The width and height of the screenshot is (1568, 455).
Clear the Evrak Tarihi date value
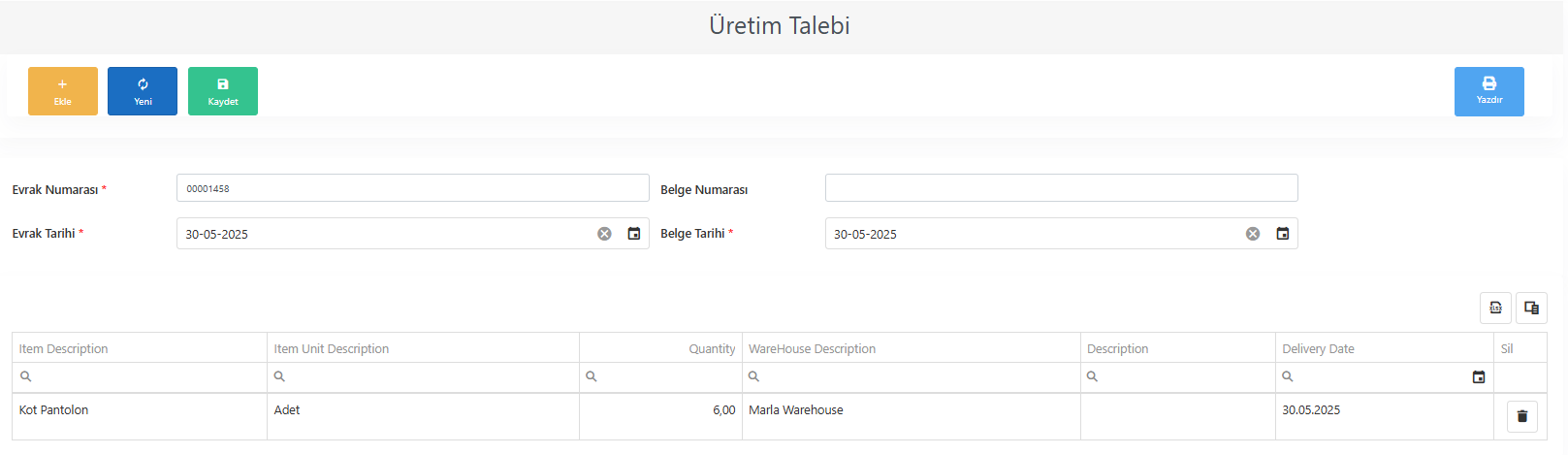604,234
